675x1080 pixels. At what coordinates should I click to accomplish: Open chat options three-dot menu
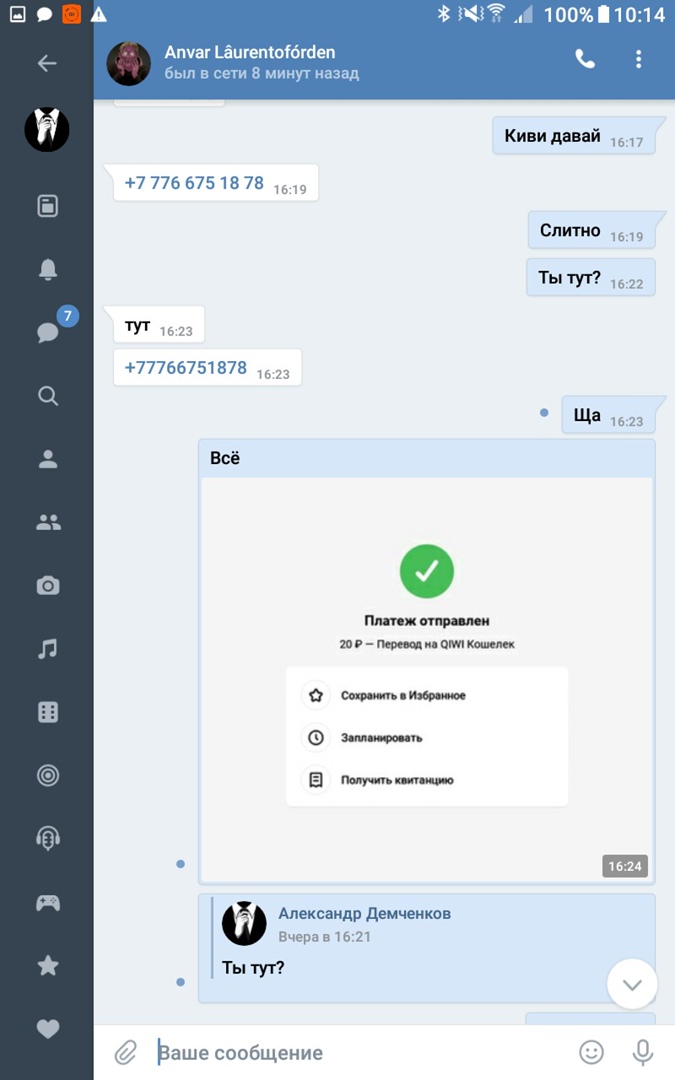click(x=638, y=59)
